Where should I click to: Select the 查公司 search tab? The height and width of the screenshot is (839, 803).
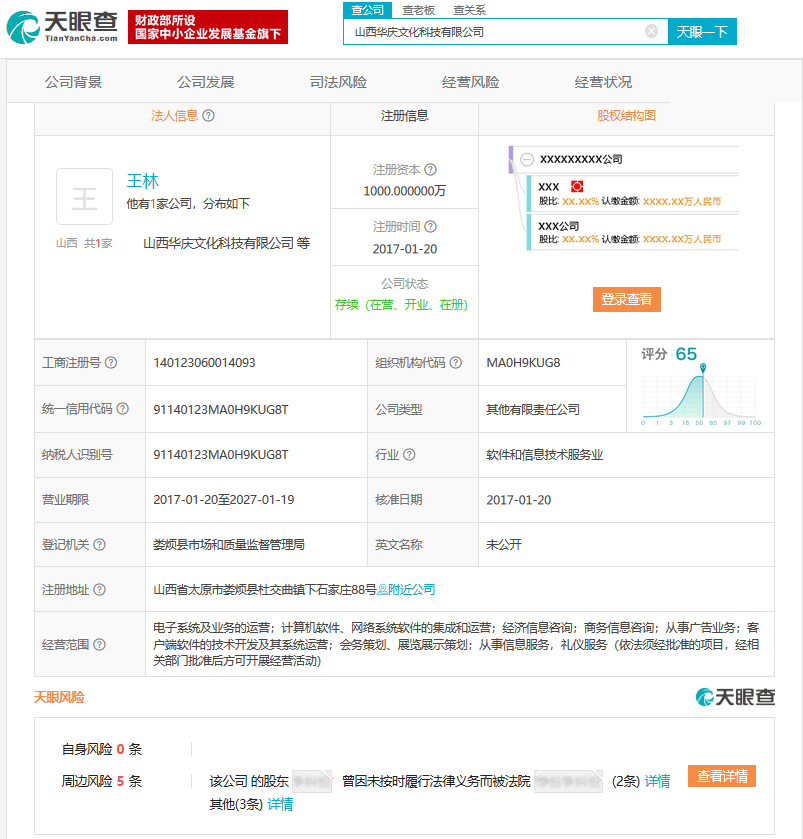tap(368, 10)
